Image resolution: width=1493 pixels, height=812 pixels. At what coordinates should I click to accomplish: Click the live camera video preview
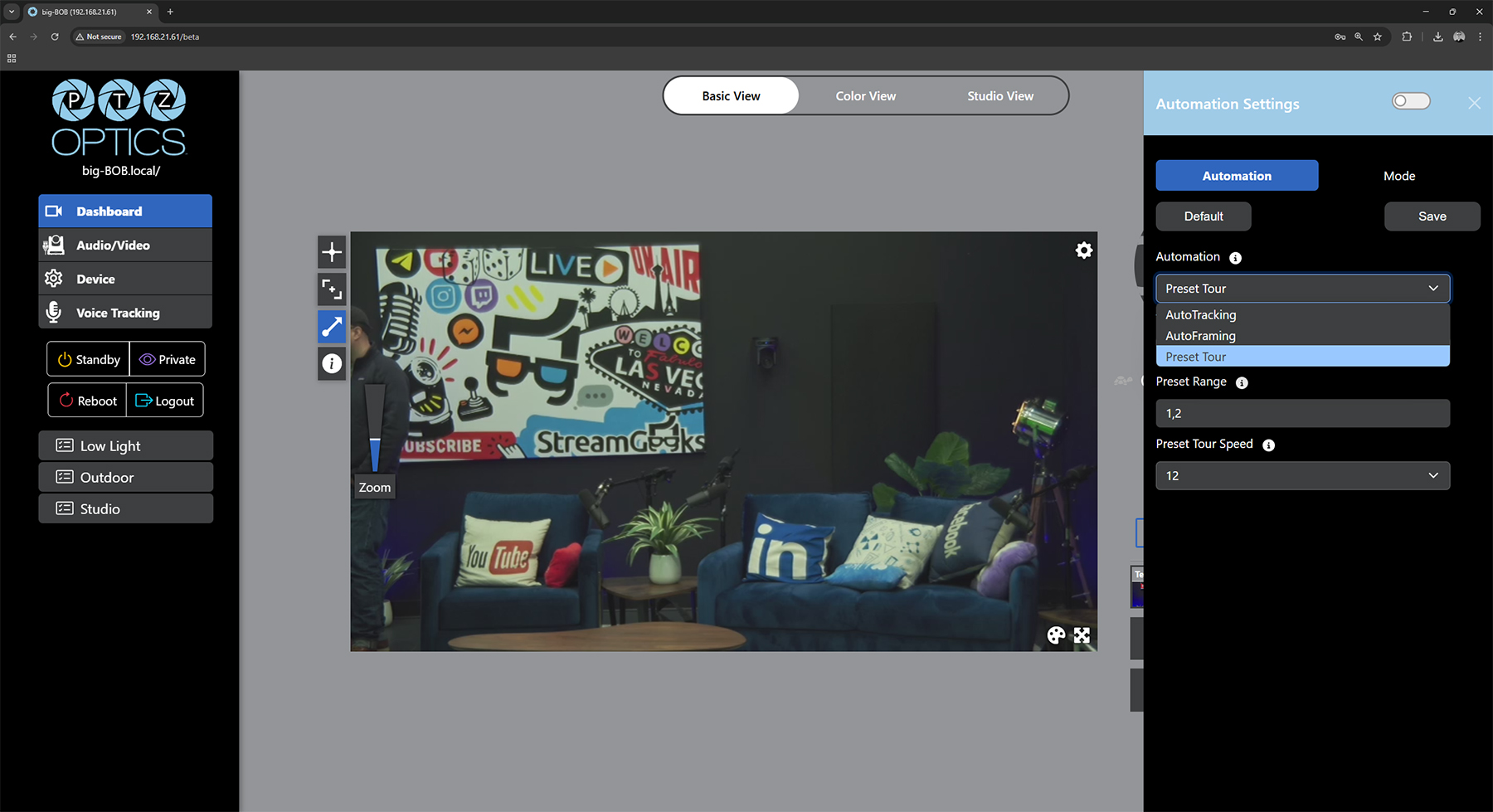point(723,441)
